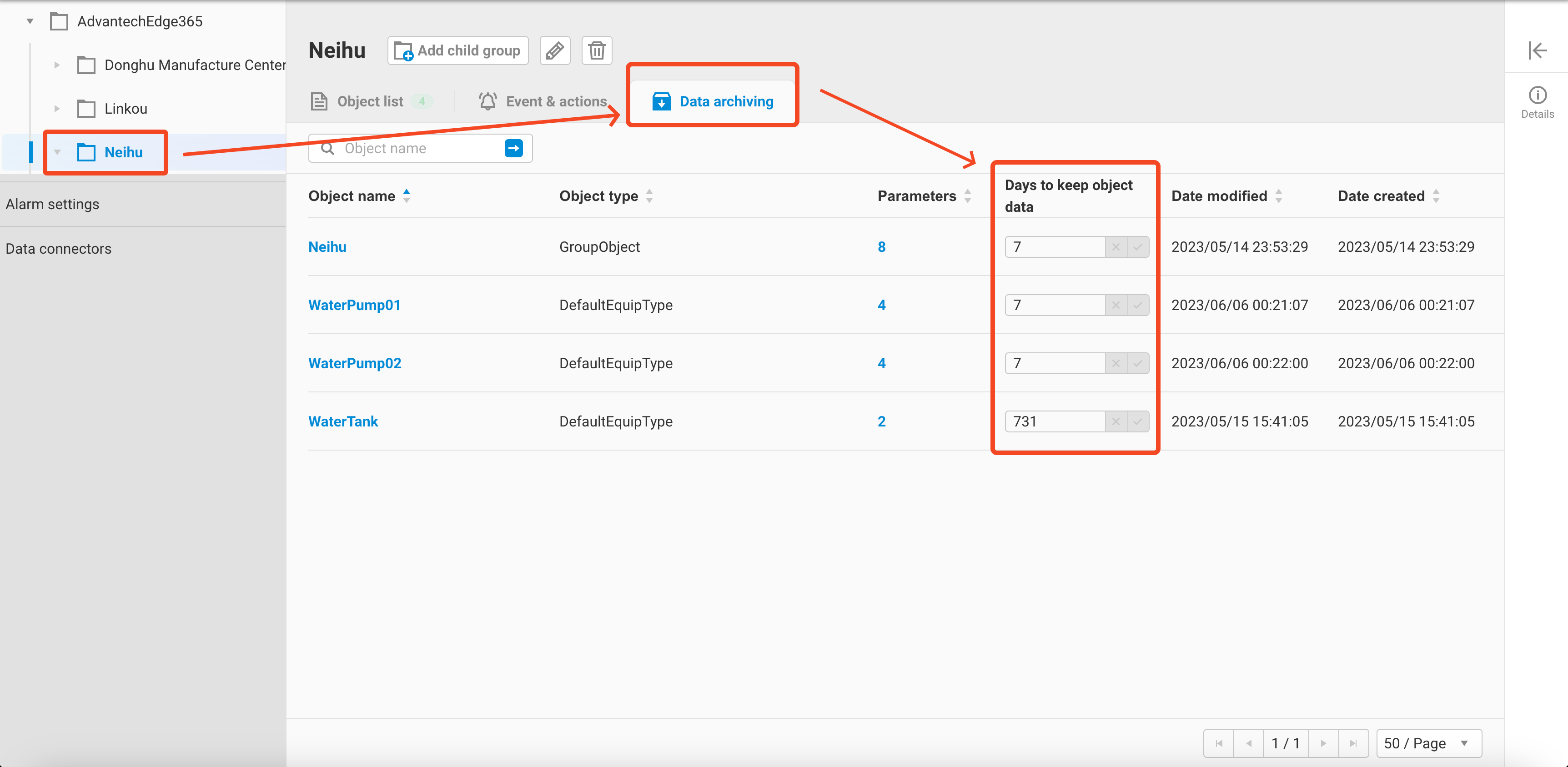Sort by Date modified column
Image resolution: width=1568 pixels, height=767 pixels.
pos(1278,196)
